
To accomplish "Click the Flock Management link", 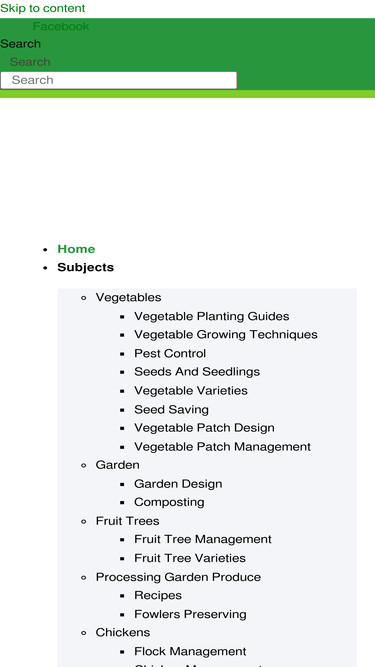I will 190,652.
